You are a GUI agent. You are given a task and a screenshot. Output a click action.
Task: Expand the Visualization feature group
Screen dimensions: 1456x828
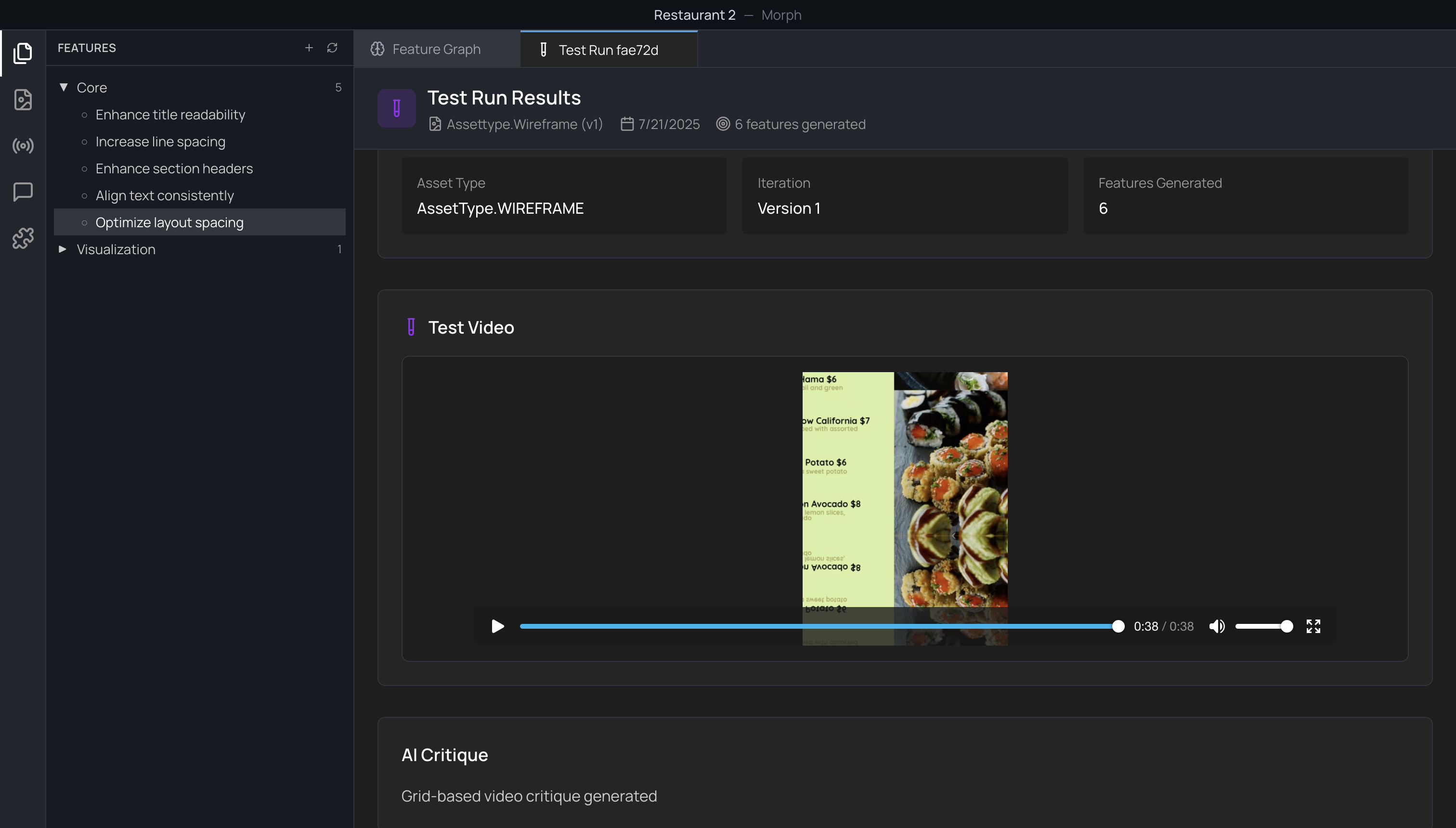tap(63, 249)
